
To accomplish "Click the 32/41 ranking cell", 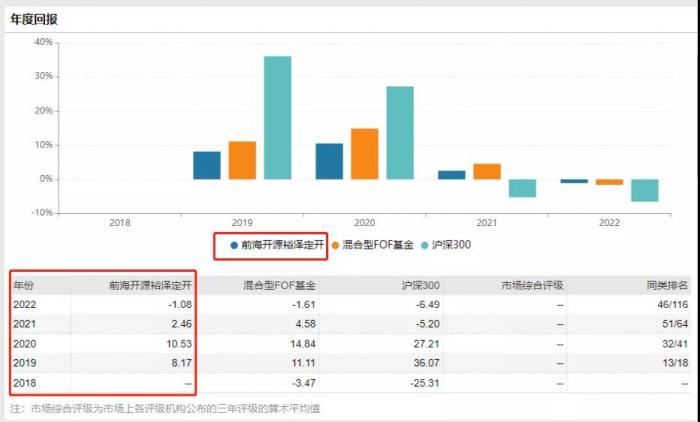I will coord(675,344).
